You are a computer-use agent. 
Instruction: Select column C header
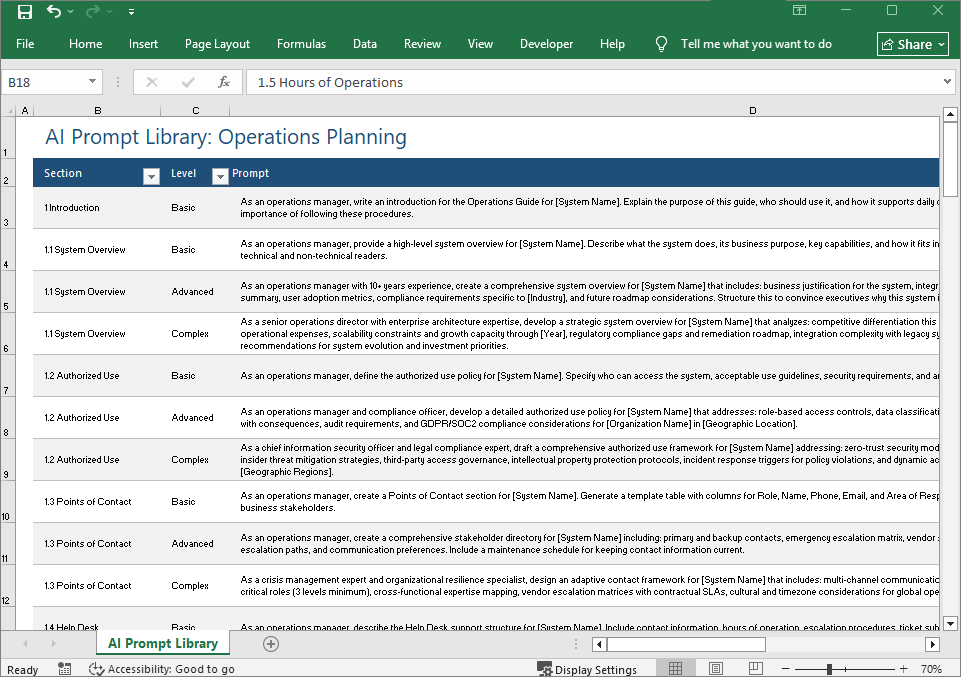click(196, 111)
